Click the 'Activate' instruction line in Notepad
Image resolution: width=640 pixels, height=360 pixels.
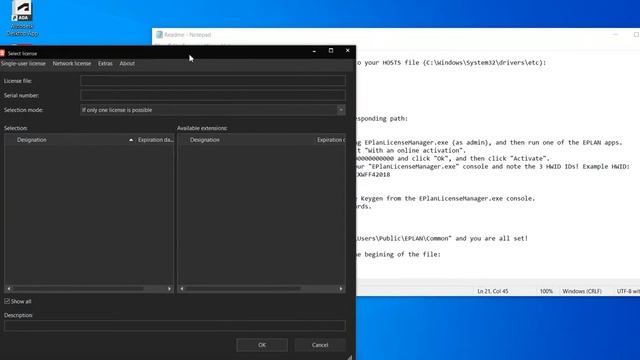point(453,158)
